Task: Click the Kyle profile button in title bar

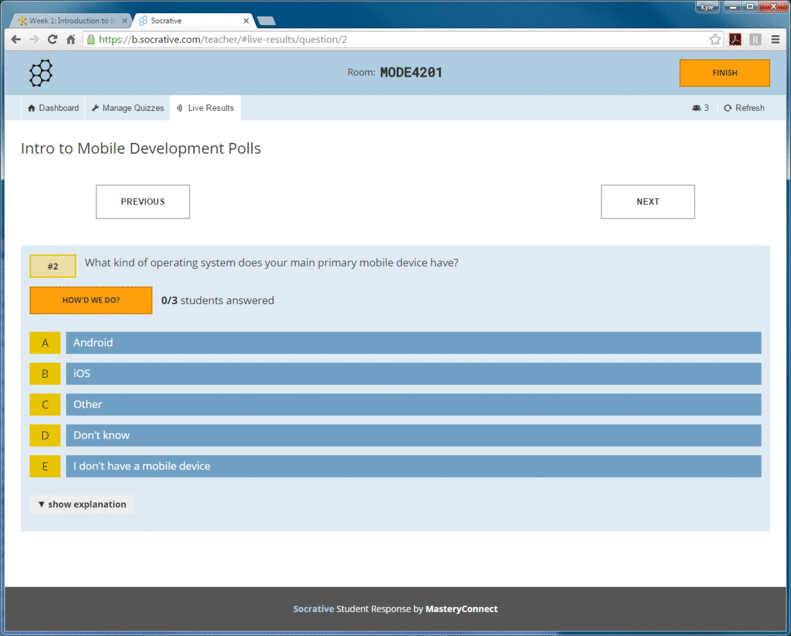Action: tap(707, 7)
